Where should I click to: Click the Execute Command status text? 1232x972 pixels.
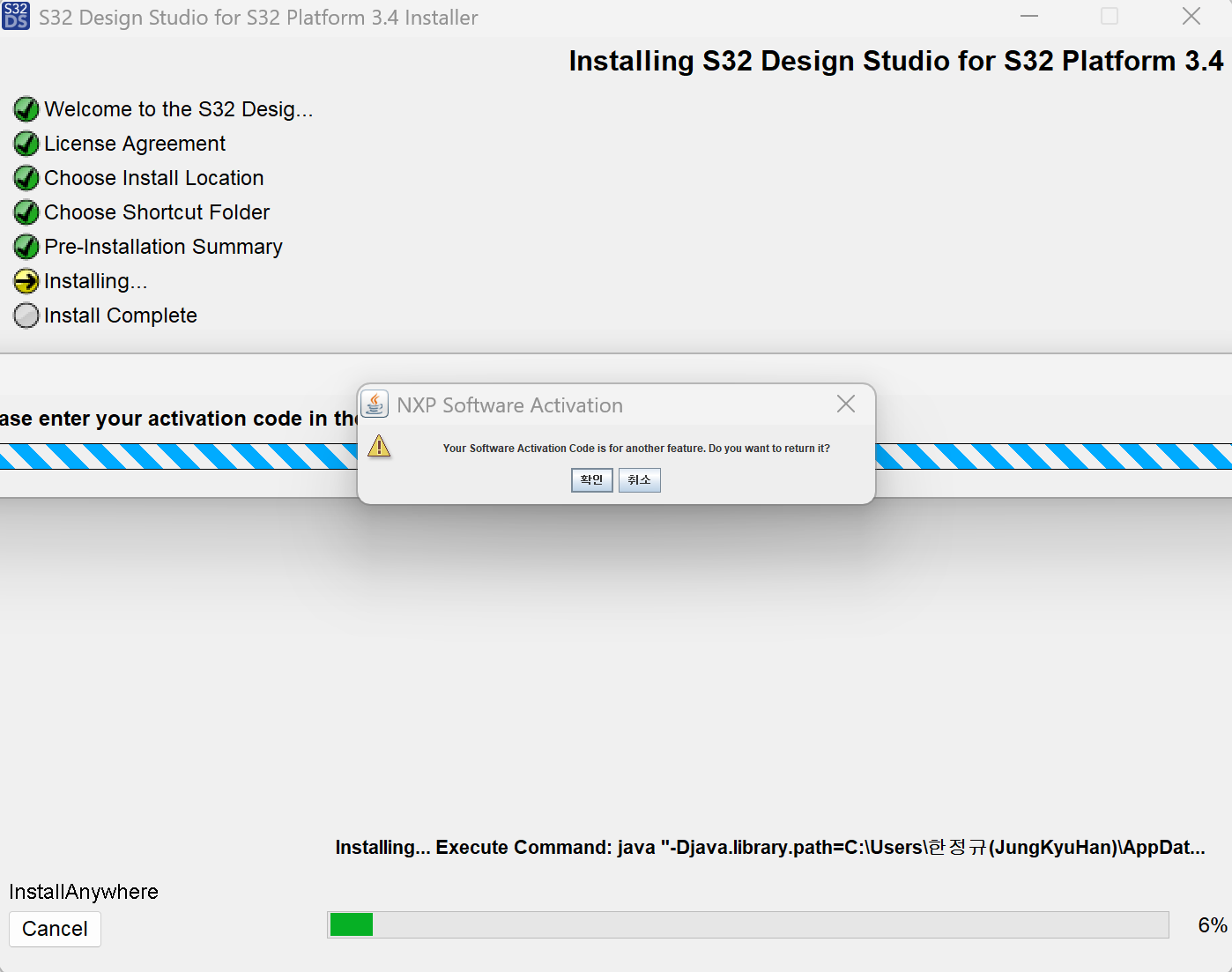click(770, 848)
